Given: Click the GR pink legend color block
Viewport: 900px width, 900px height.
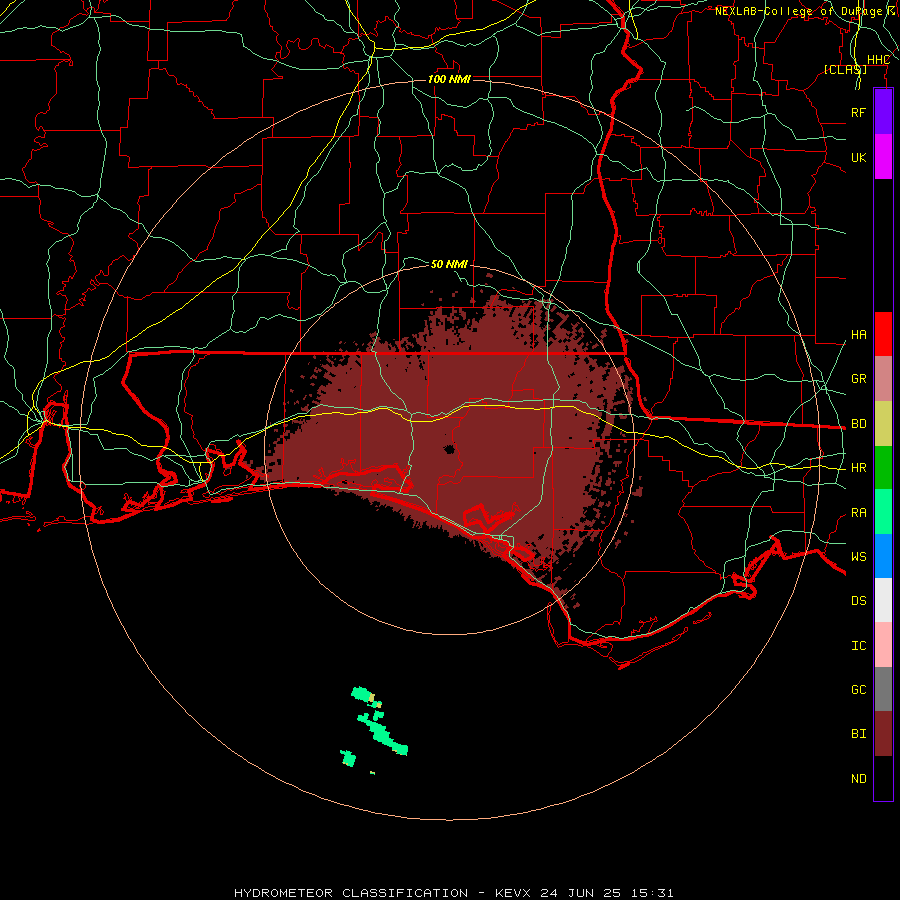Looking at the screenshot, I should click(883, 379).
